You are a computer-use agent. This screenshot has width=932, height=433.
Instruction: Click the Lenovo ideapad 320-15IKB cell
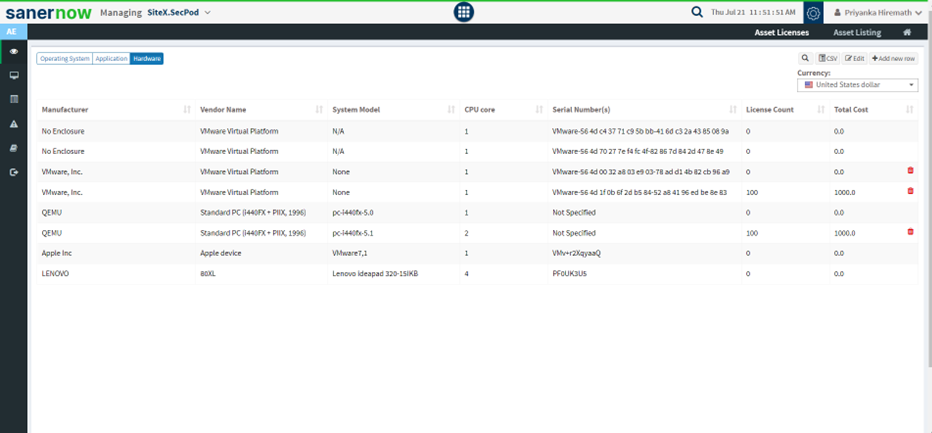pos(375,274)
